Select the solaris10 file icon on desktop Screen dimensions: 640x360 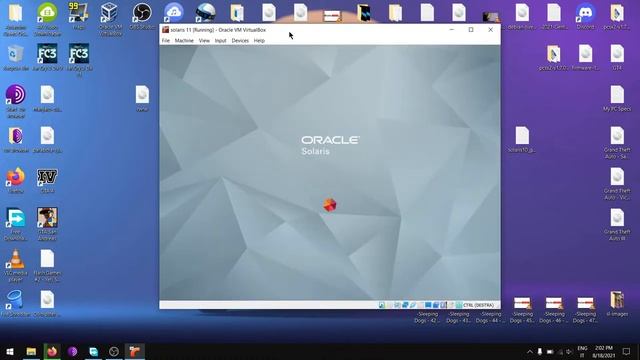522,139
